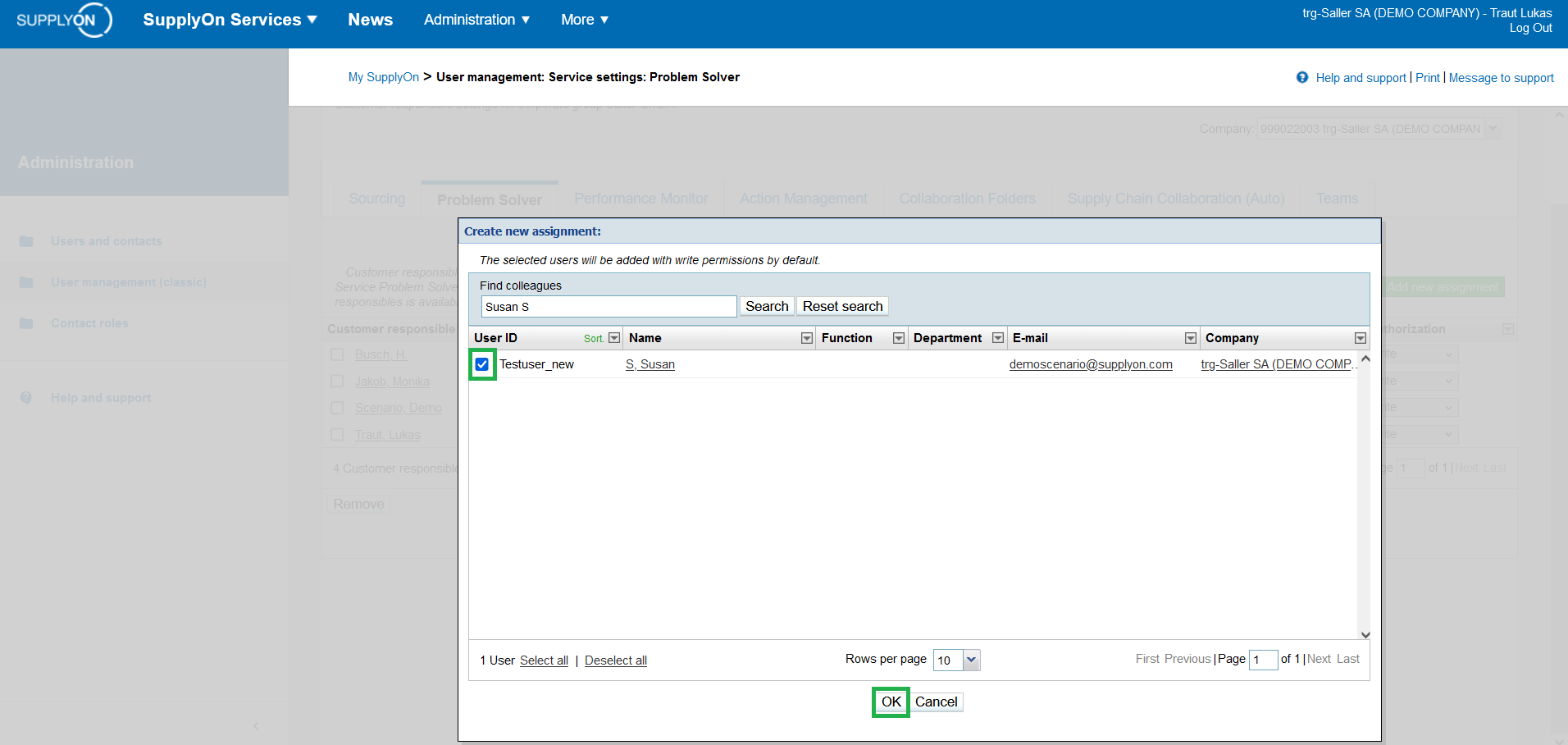This screenshot has width=1568, height=745.
Task: Click the Cancel button
Action: click(x=937, y=702)
